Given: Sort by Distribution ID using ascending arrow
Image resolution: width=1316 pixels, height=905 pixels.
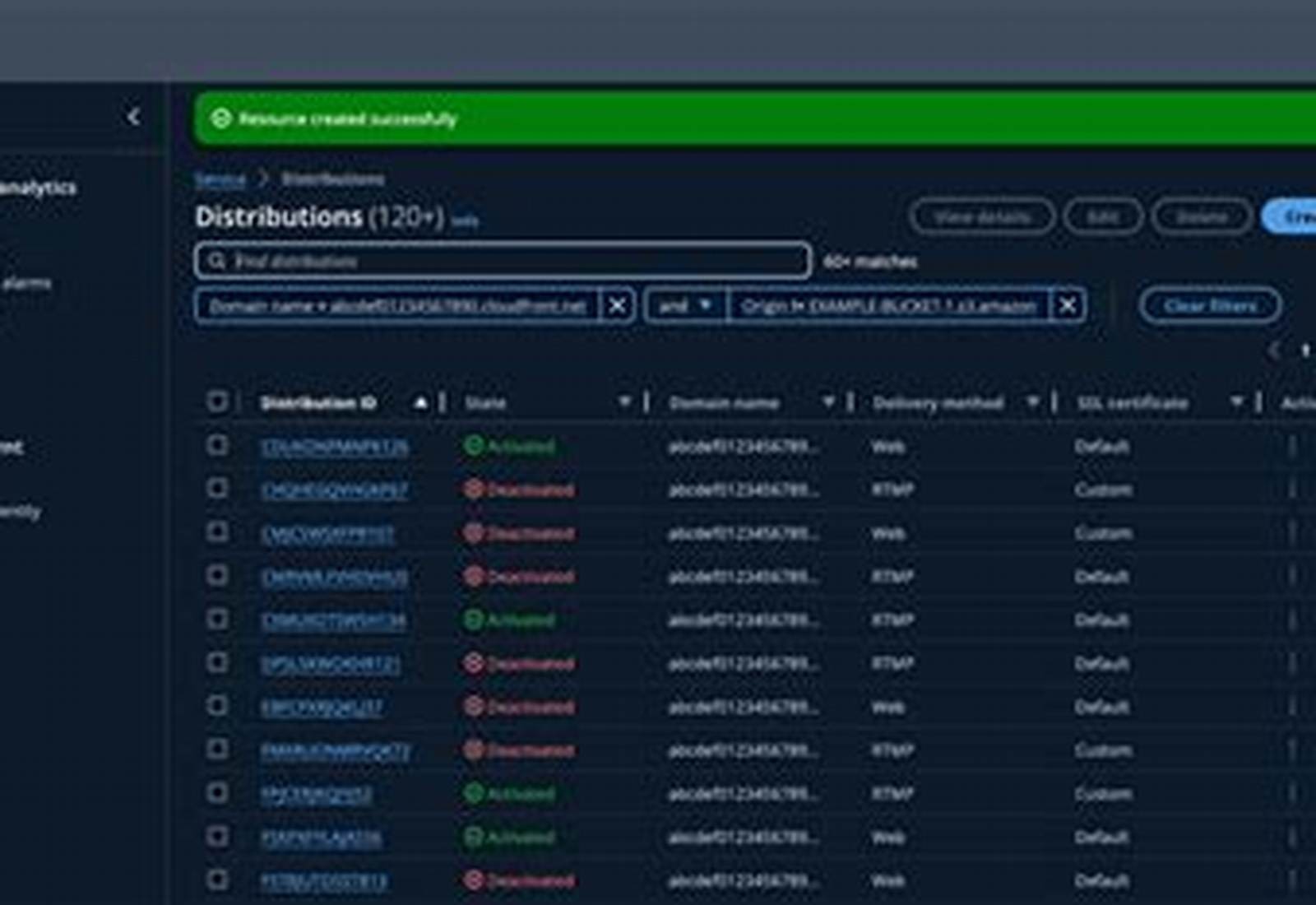Looking at the screenshot, I should 420,402.
